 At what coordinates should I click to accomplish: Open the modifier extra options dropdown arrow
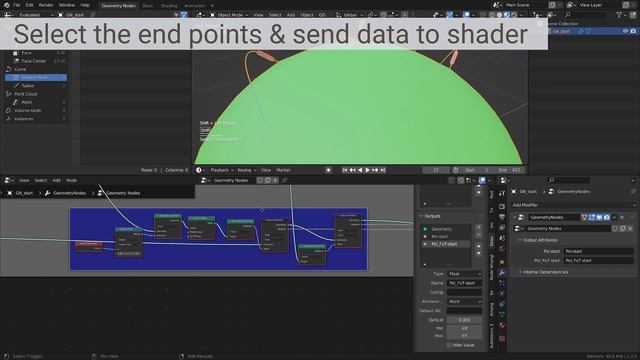pos(614,217)
